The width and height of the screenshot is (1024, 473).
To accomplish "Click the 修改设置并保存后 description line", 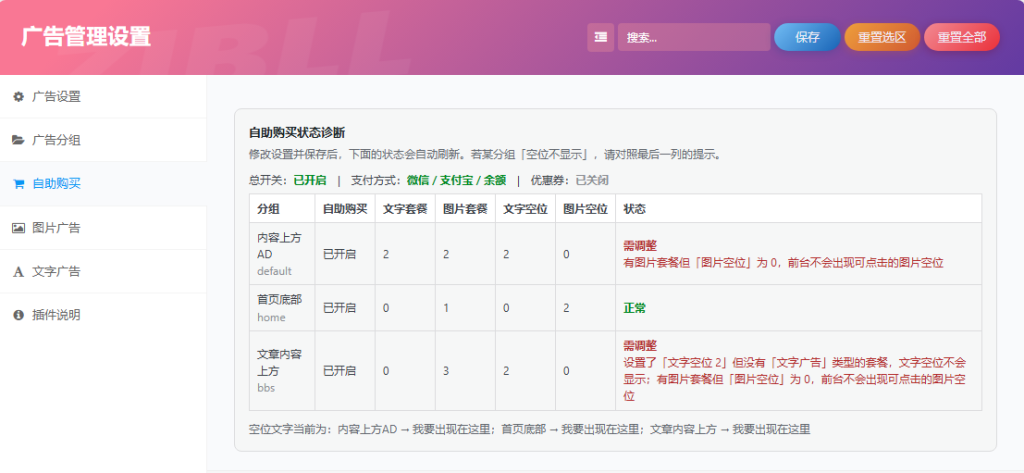I will (x=485, y=155).
